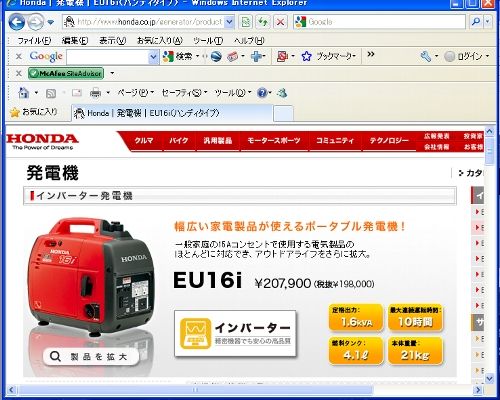500x400 pixels.
Task: Click the Google toolbar wrench settings icon
Action: pos(425,56)
